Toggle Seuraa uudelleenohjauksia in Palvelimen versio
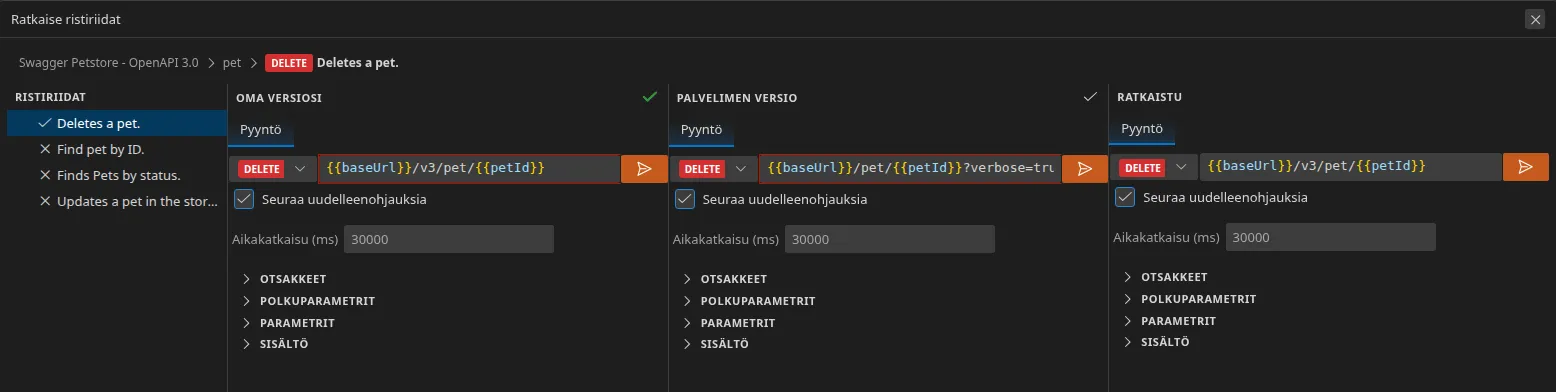Image resolution: width=1556 pixels, height=392 pixels. pos(685,199)
